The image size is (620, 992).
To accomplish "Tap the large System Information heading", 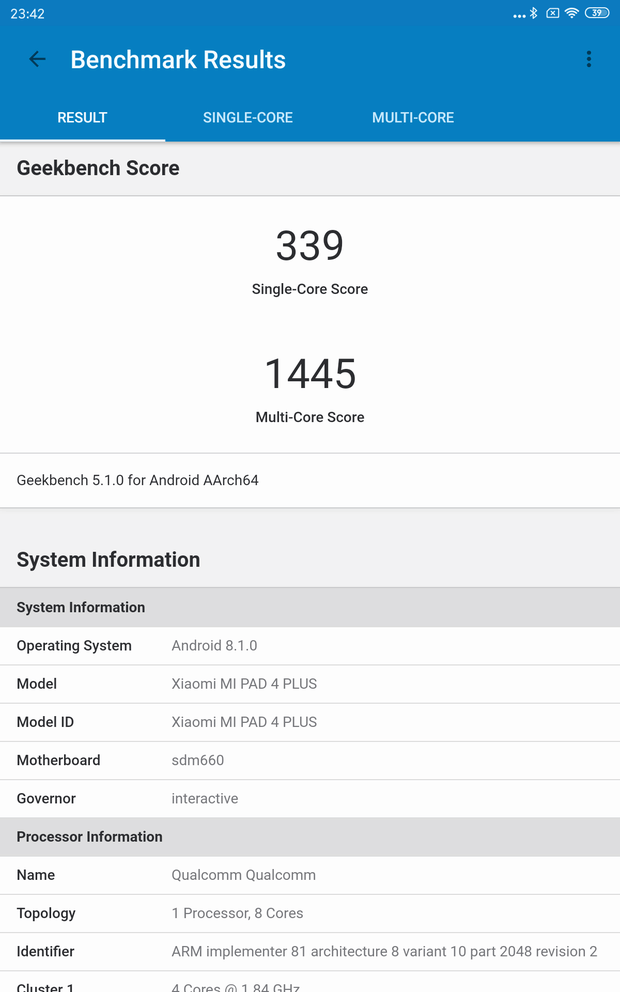I will coord(108,560).
